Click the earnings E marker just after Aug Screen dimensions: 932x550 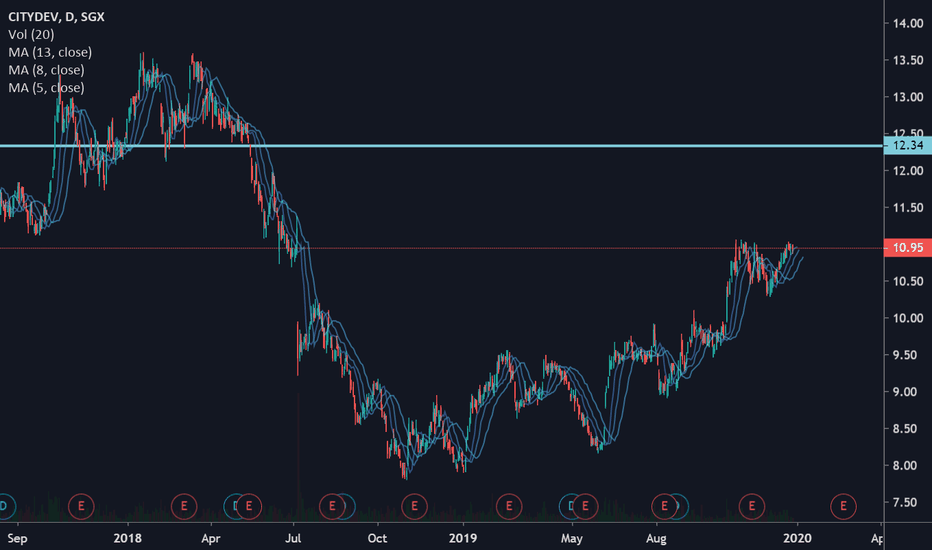coord(664,507)
